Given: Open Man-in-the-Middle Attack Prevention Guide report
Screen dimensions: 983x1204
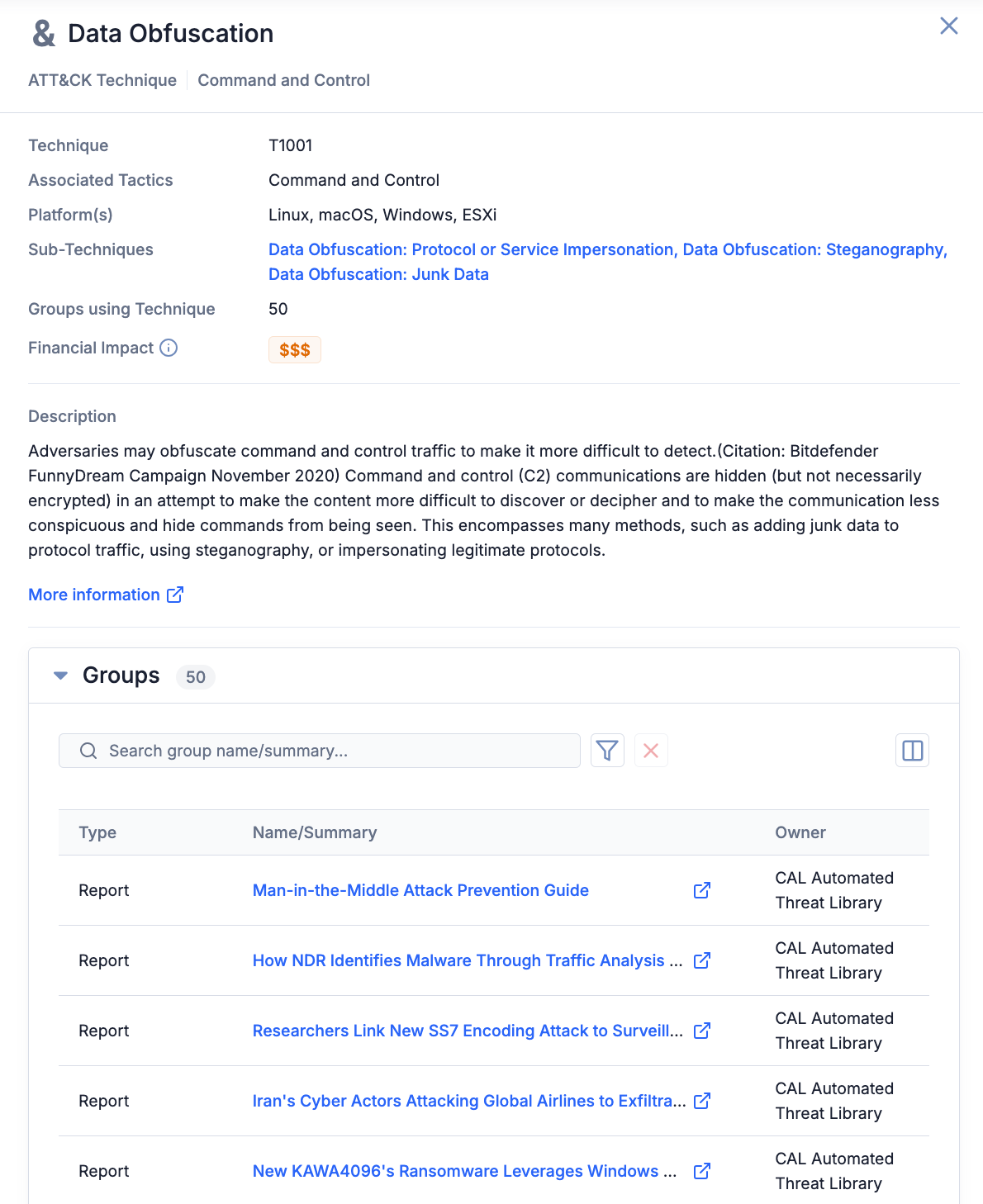Looking at the screenshot, I should [x=420, y=890].
